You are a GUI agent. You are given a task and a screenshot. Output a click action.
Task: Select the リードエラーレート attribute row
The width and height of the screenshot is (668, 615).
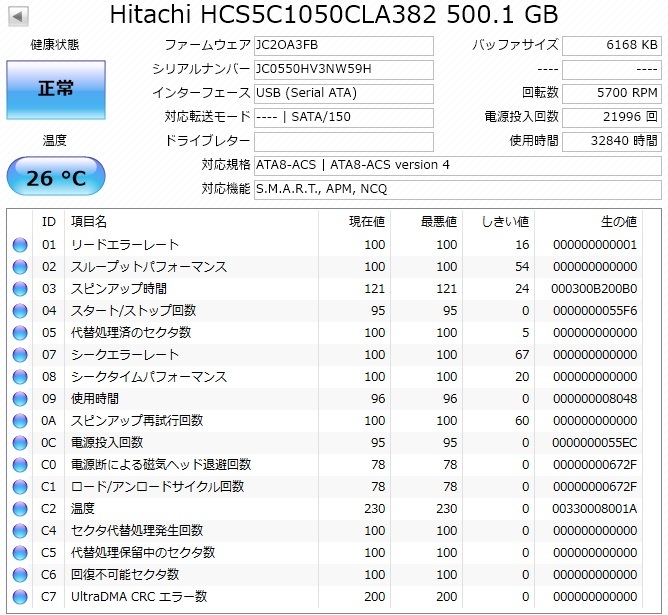click(327, 245)
